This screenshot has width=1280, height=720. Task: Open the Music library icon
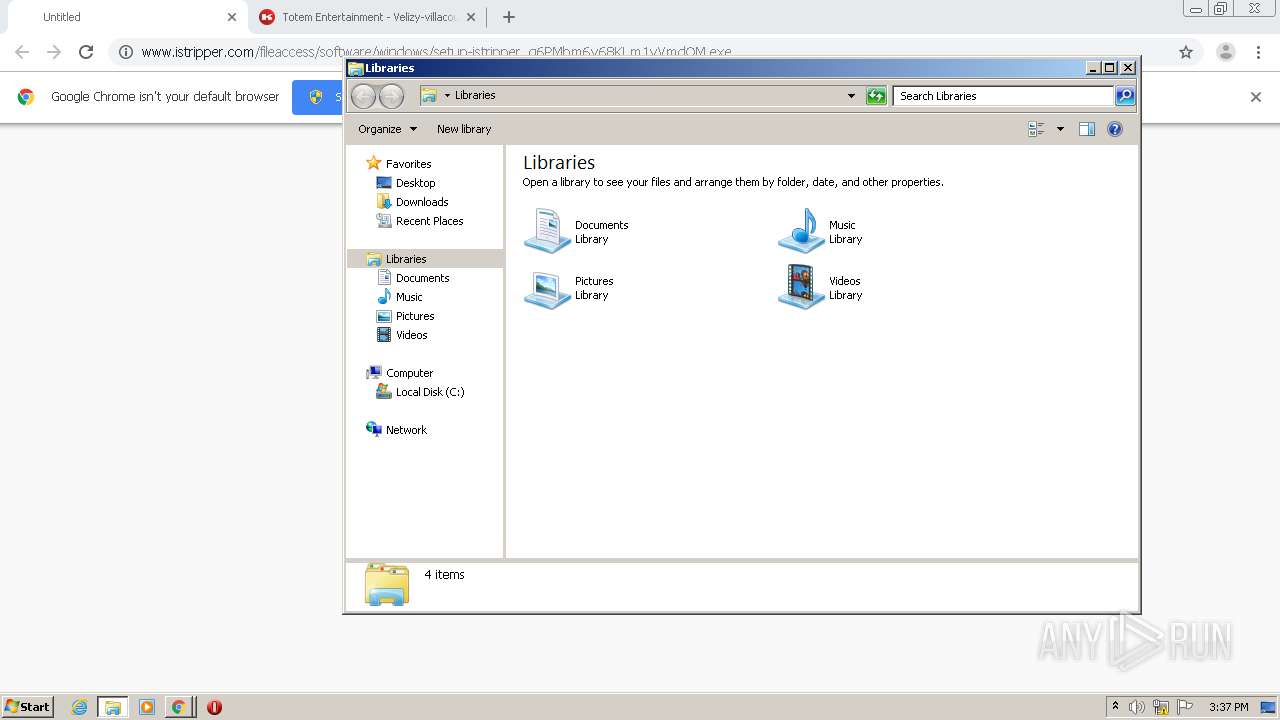801,231
